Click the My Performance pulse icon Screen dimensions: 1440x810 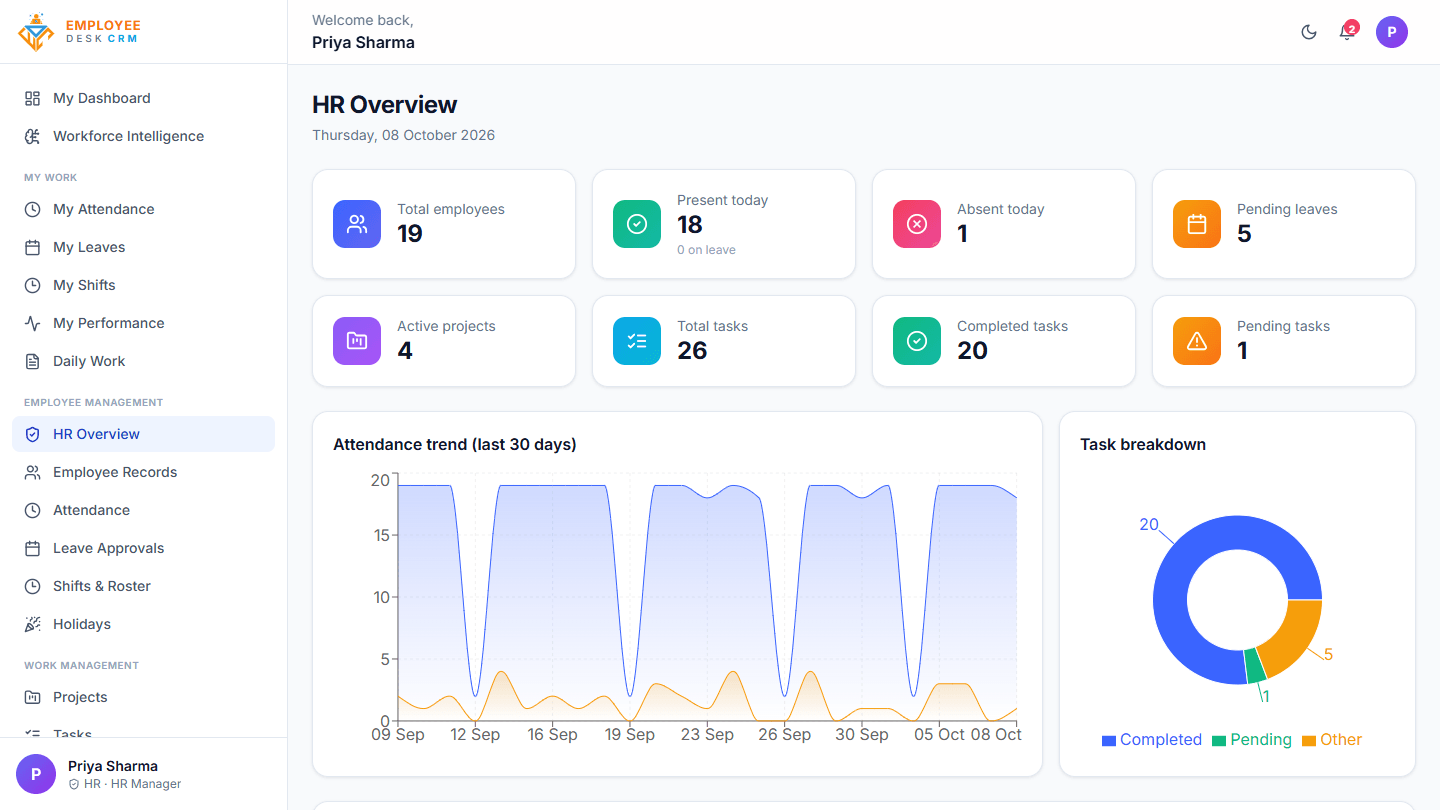[33, 323]
